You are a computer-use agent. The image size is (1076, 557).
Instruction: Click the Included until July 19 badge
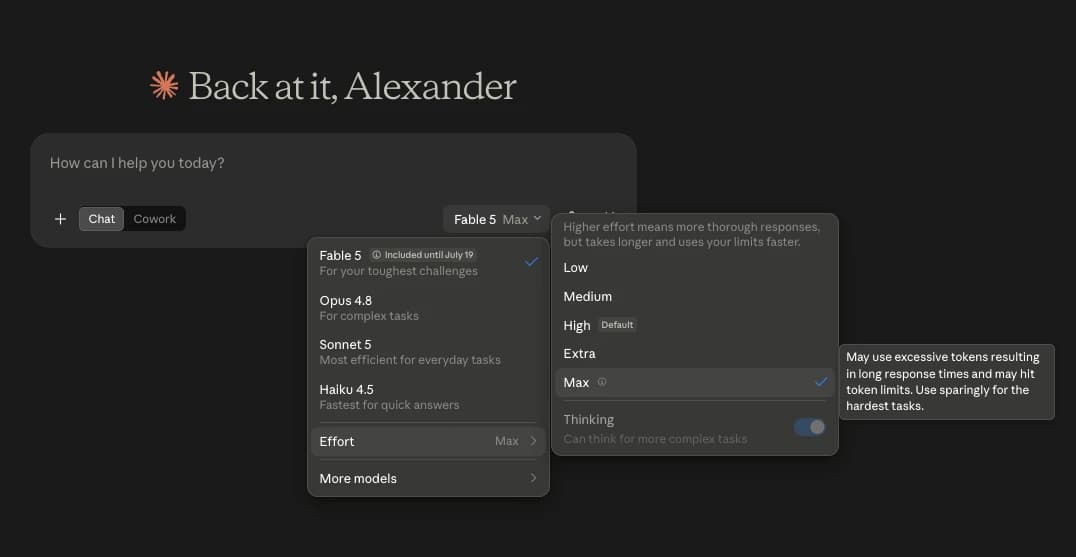(x=423, y=255)
